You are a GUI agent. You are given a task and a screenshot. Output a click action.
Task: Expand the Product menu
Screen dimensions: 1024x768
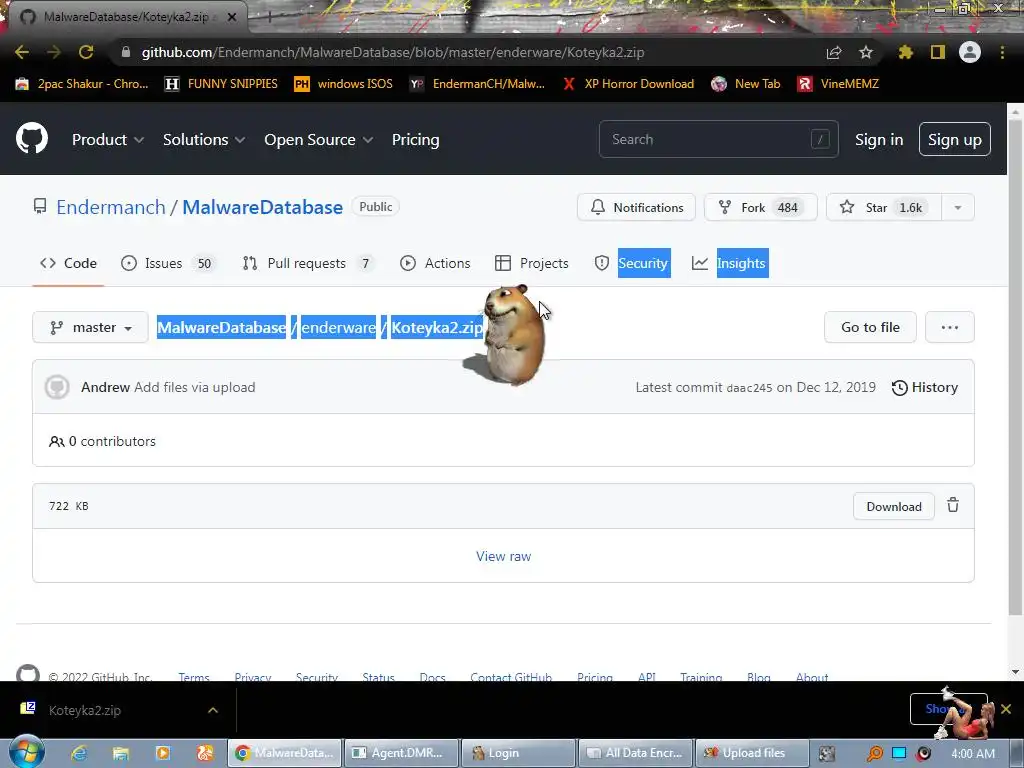click(x=108, y=139)
